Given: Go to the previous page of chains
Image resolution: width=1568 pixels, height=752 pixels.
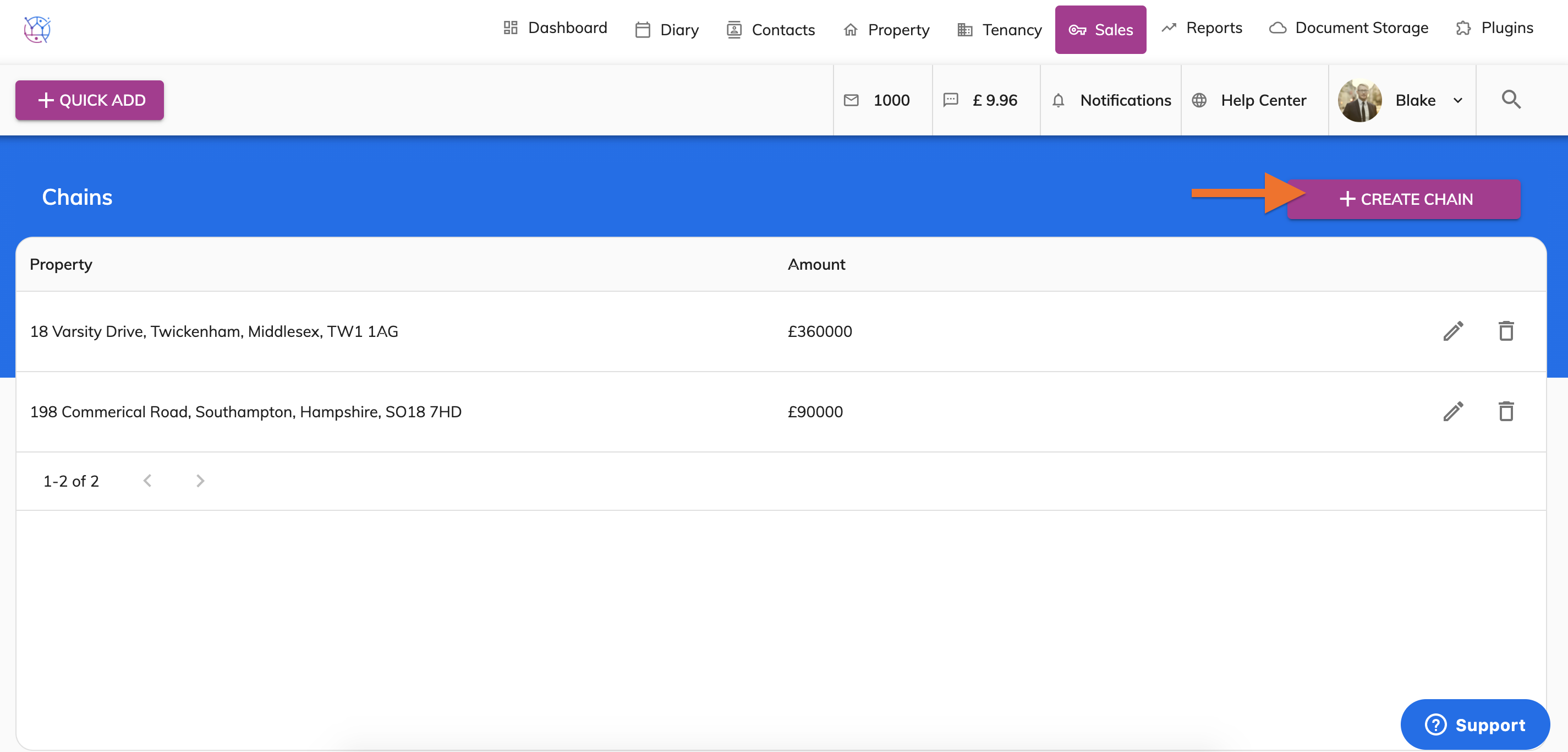Looking at the screenshot, I should tap(147, 481).
